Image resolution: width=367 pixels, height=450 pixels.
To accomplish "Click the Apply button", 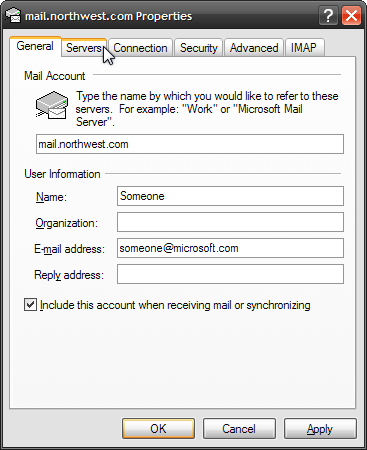I will click(x=320, y=429).
